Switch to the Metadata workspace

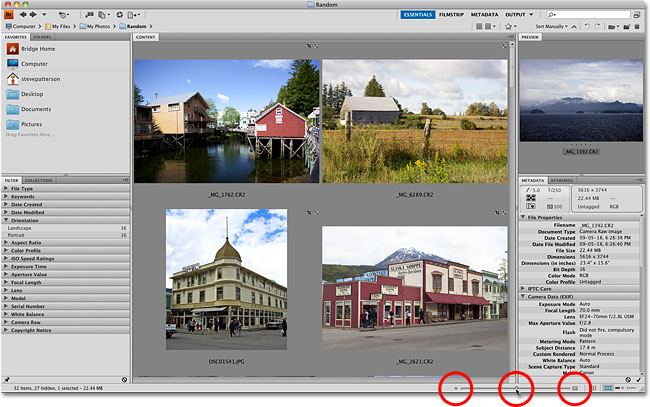(484, 15)
